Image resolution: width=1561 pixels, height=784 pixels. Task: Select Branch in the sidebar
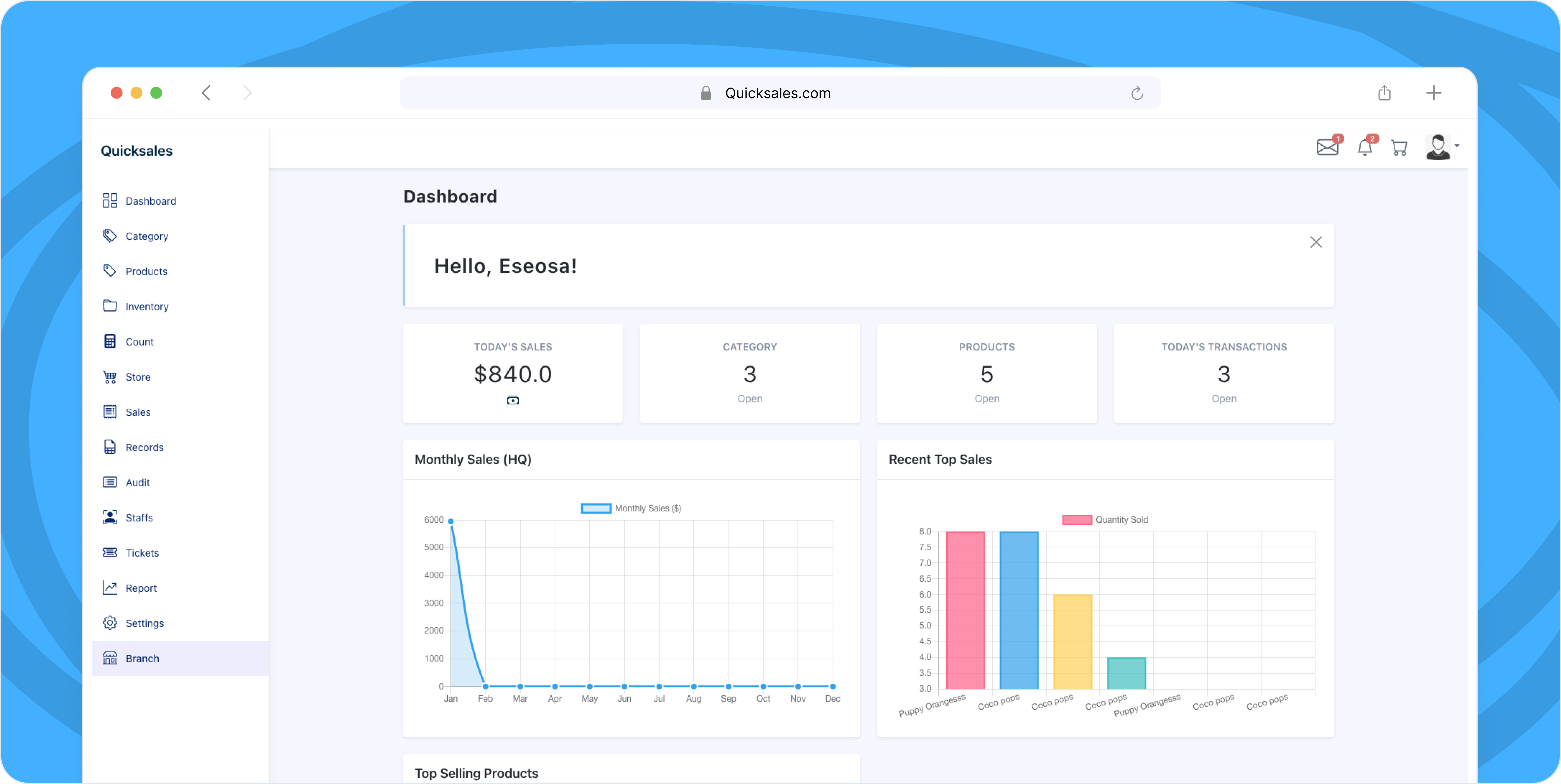click(142, 658)
